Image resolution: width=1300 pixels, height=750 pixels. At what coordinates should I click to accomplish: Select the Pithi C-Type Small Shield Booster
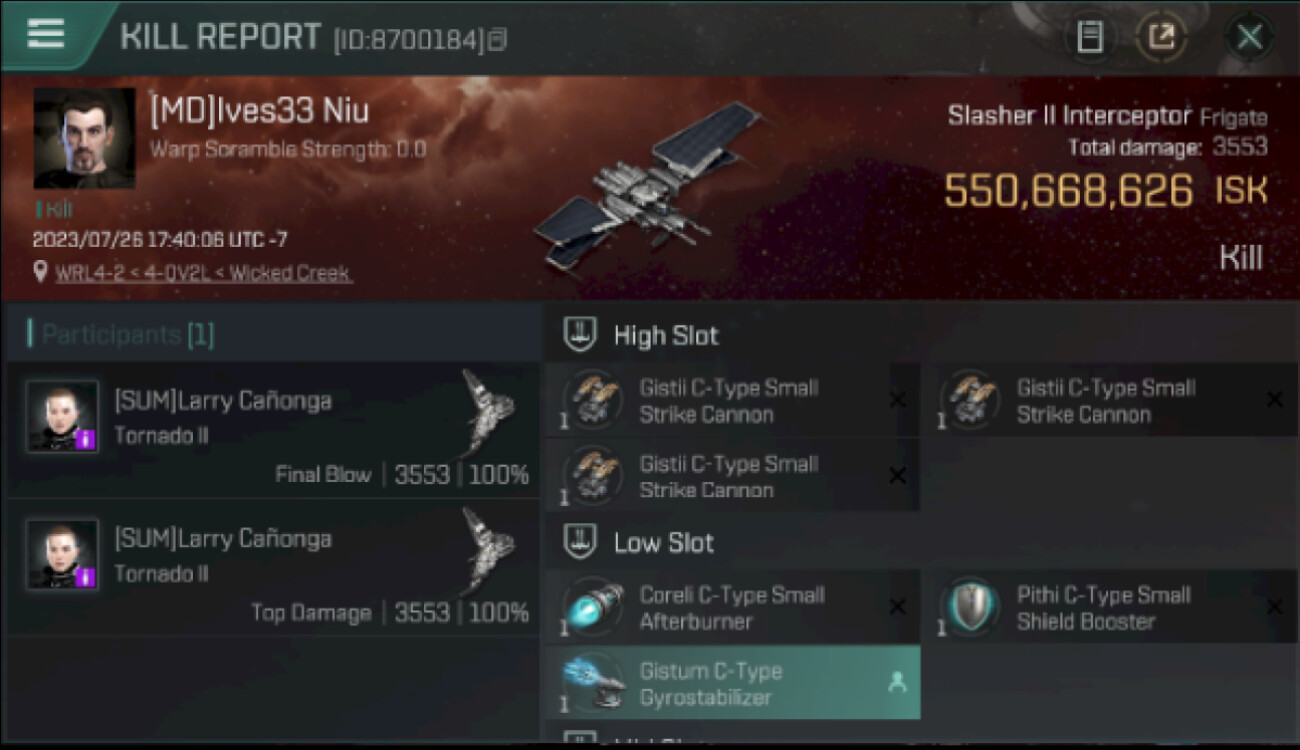[1109, 607]
